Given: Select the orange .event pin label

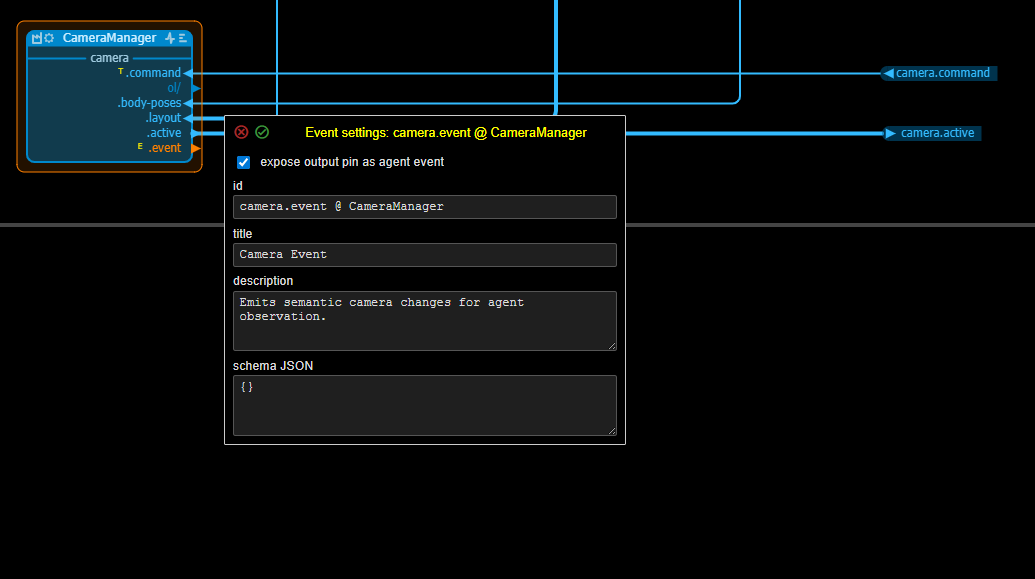Looking at the screenshot, I should coord(164,148).
